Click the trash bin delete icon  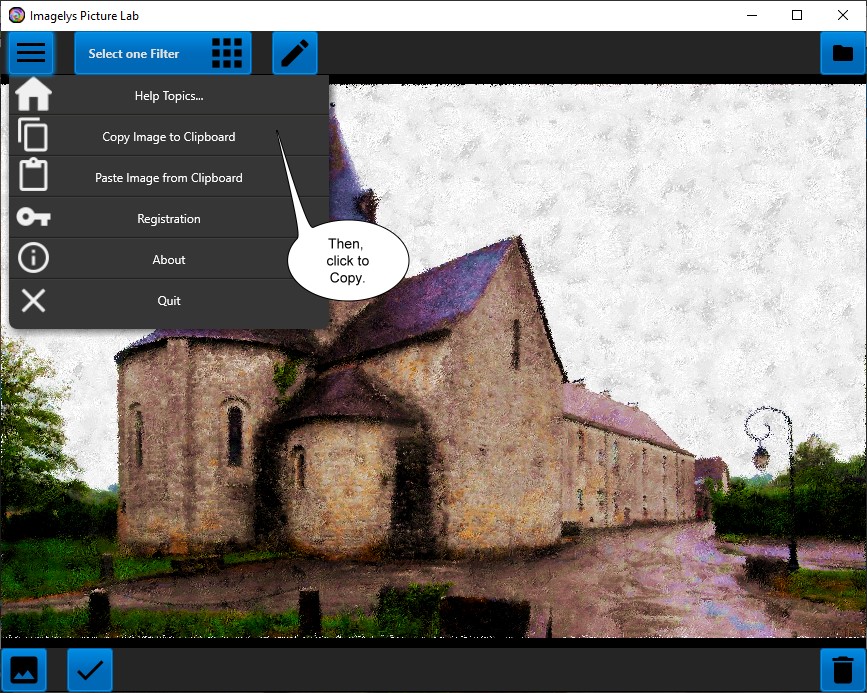pyautogui.click(x=843, y=670)
